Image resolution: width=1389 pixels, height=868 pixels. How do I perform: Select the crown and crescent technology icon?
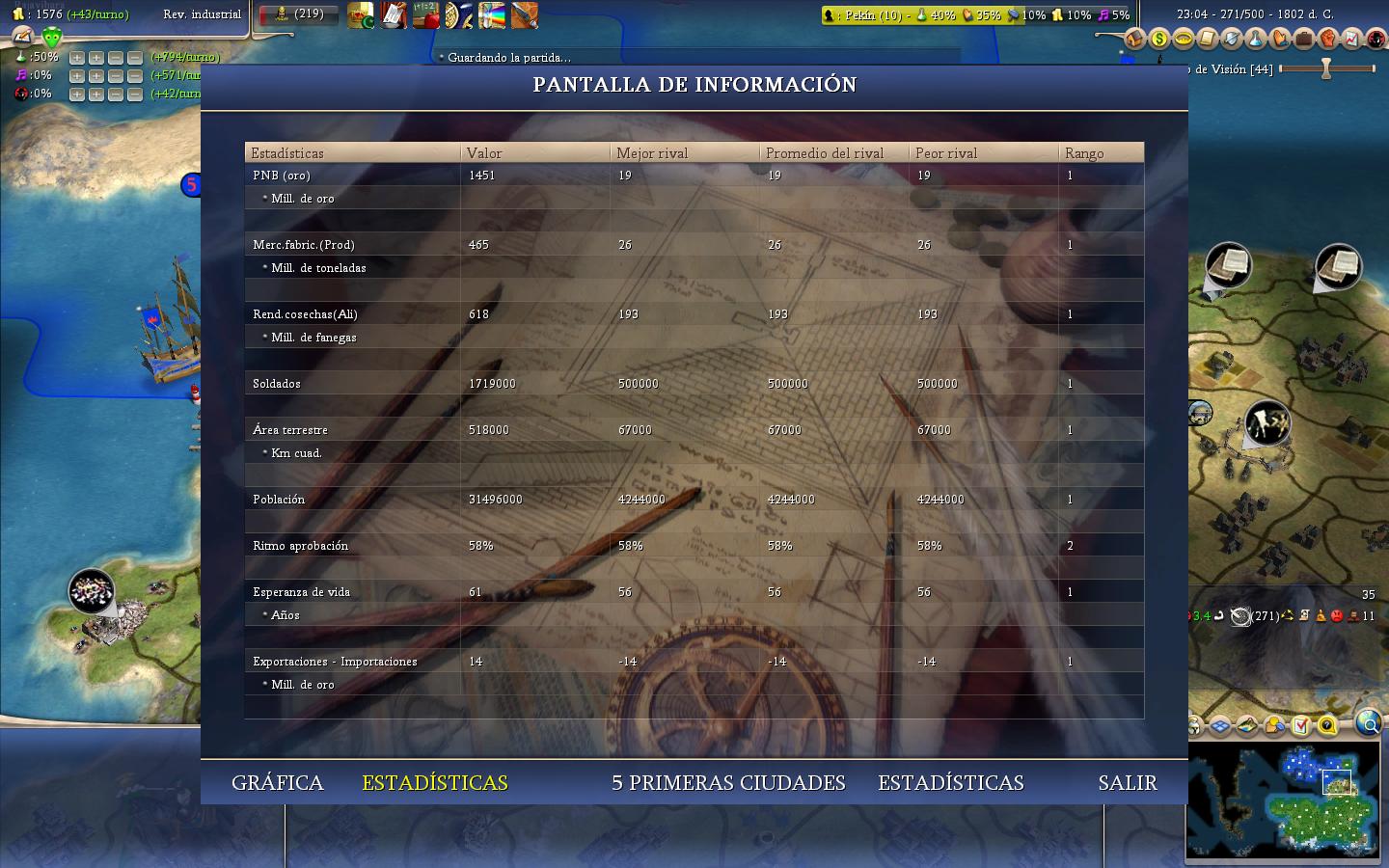pyautogui.click(x=361, y=15)
